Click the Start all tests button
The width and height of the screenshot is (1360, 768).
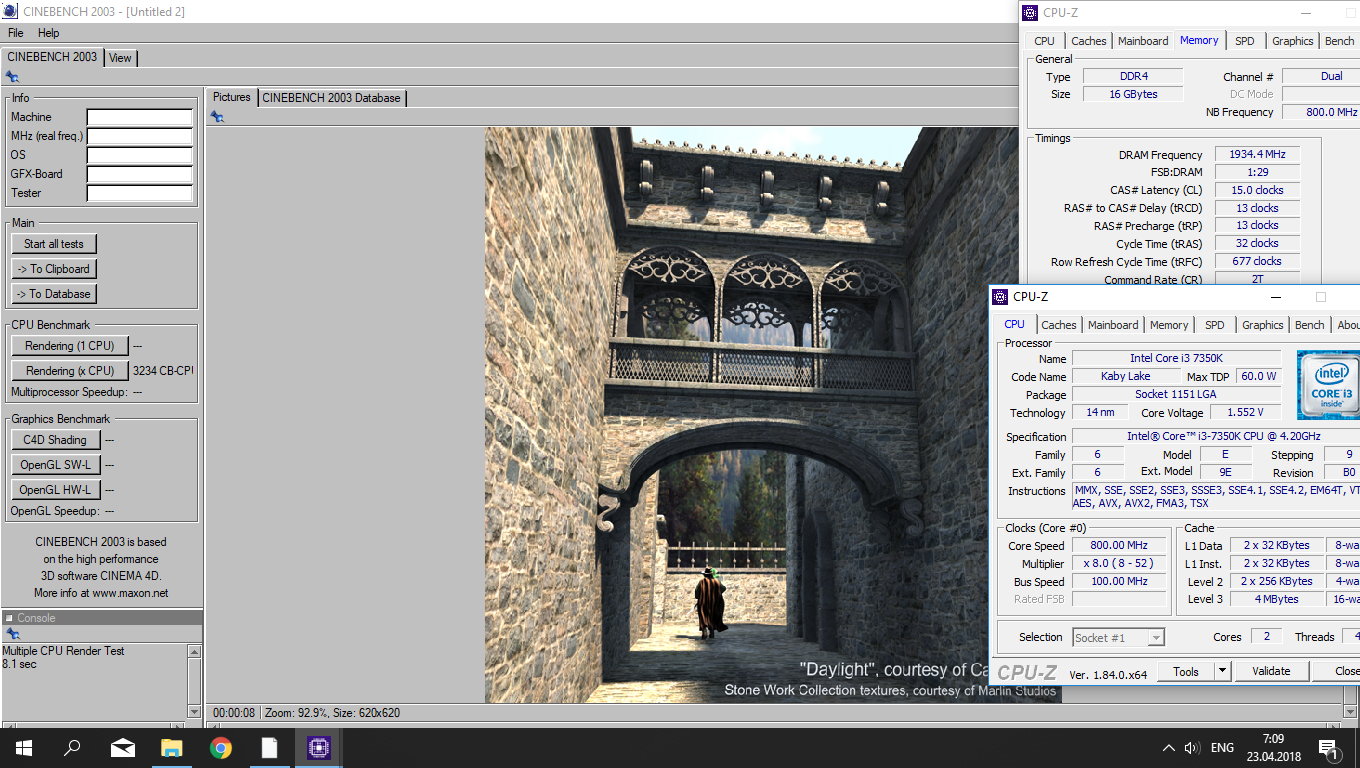54,244
